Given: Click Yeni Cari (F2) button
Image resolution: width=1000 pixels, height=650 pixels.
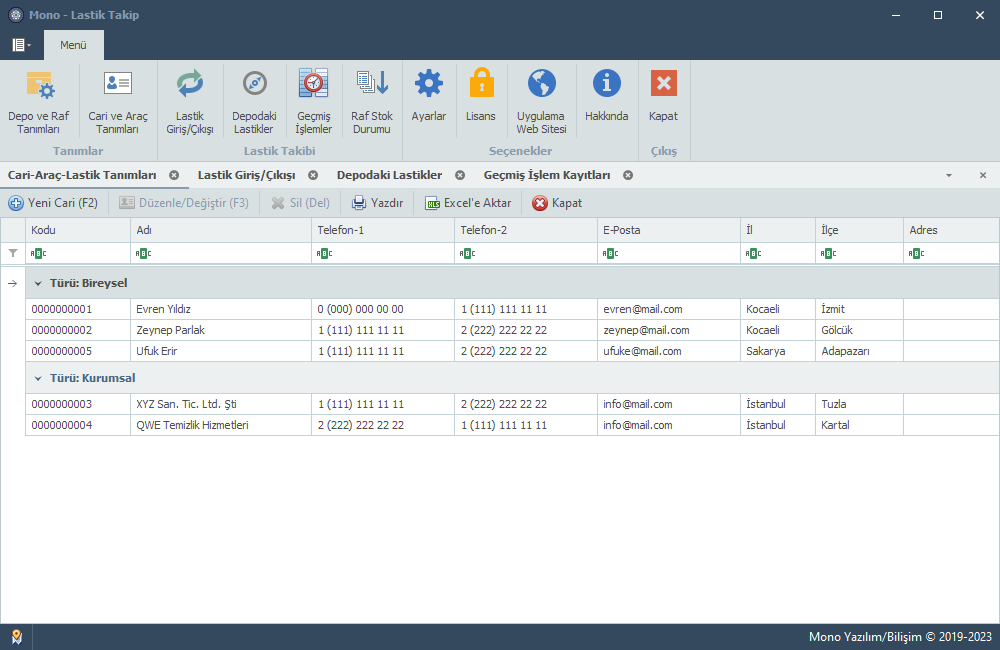Looking at the screenshot, I should [x=54, y=203].
